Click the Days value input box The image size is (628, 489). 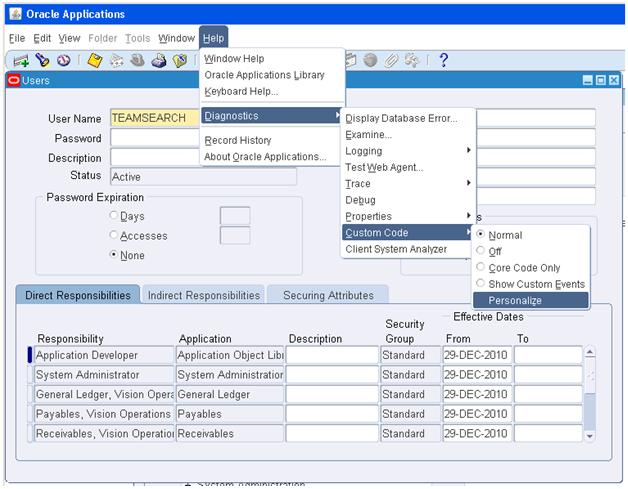[x=235, y=215]
